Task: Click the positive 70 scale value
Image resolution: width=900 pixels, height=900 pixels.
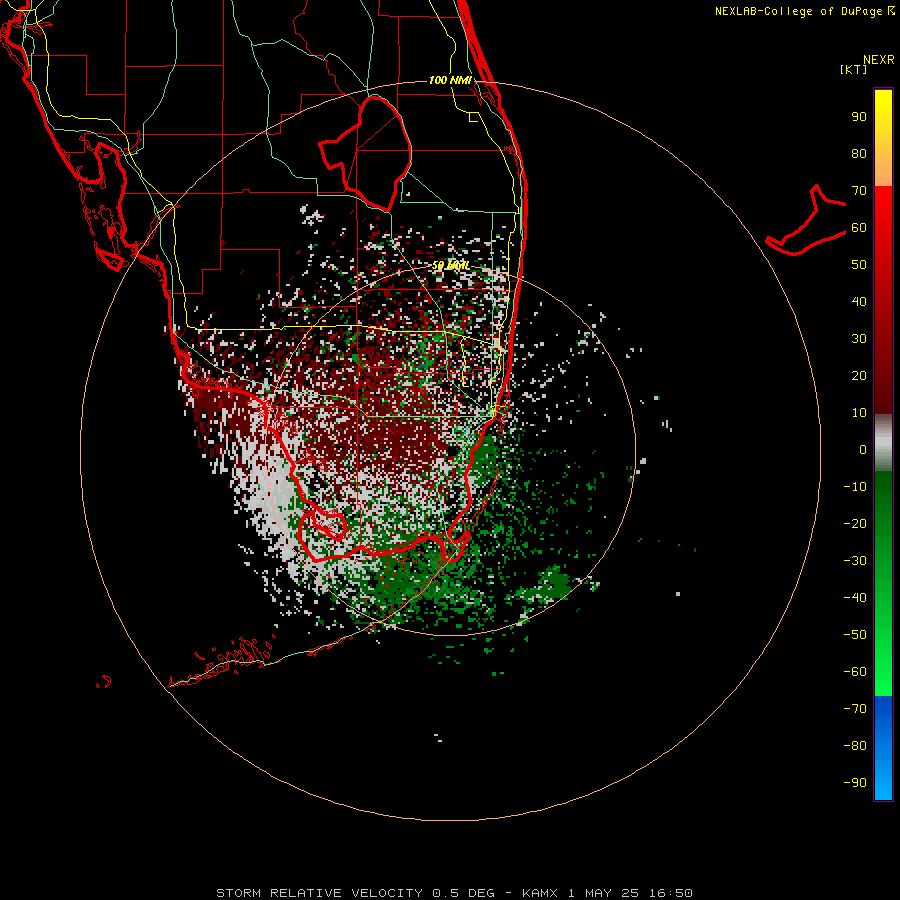Action: point(859,191)
